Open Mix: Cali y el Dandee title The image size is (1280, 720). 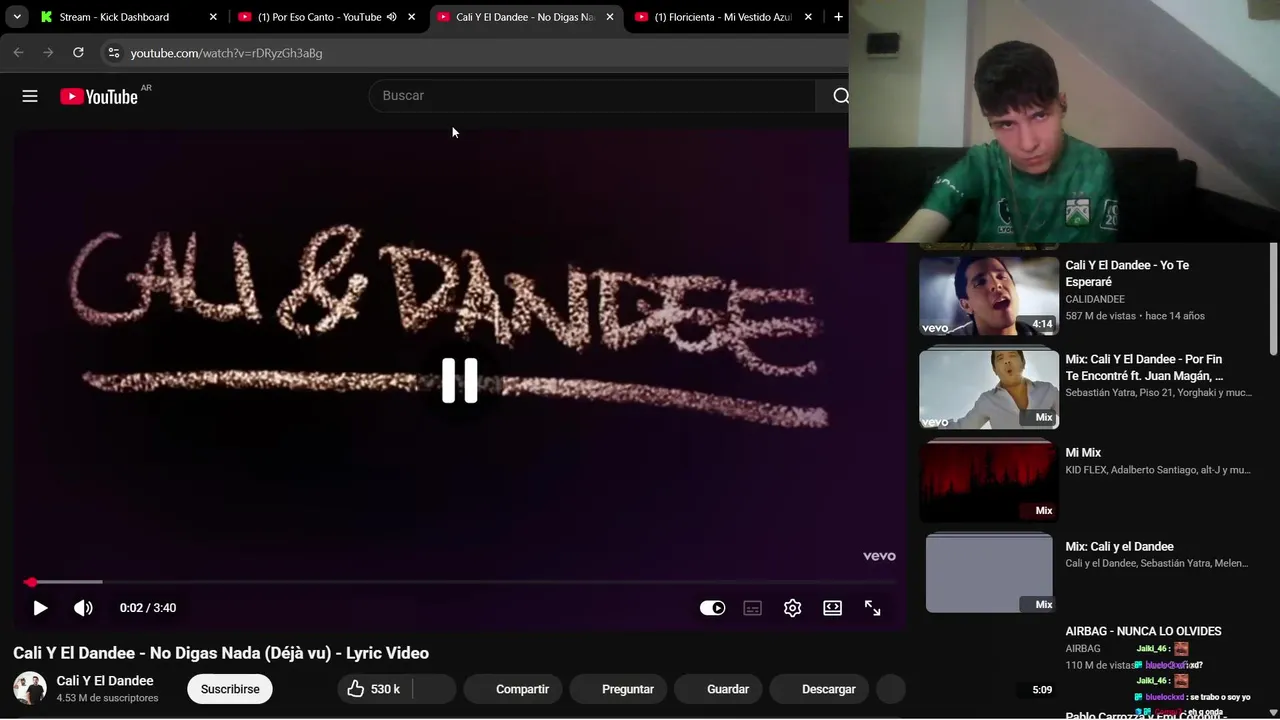point(1119,547)
